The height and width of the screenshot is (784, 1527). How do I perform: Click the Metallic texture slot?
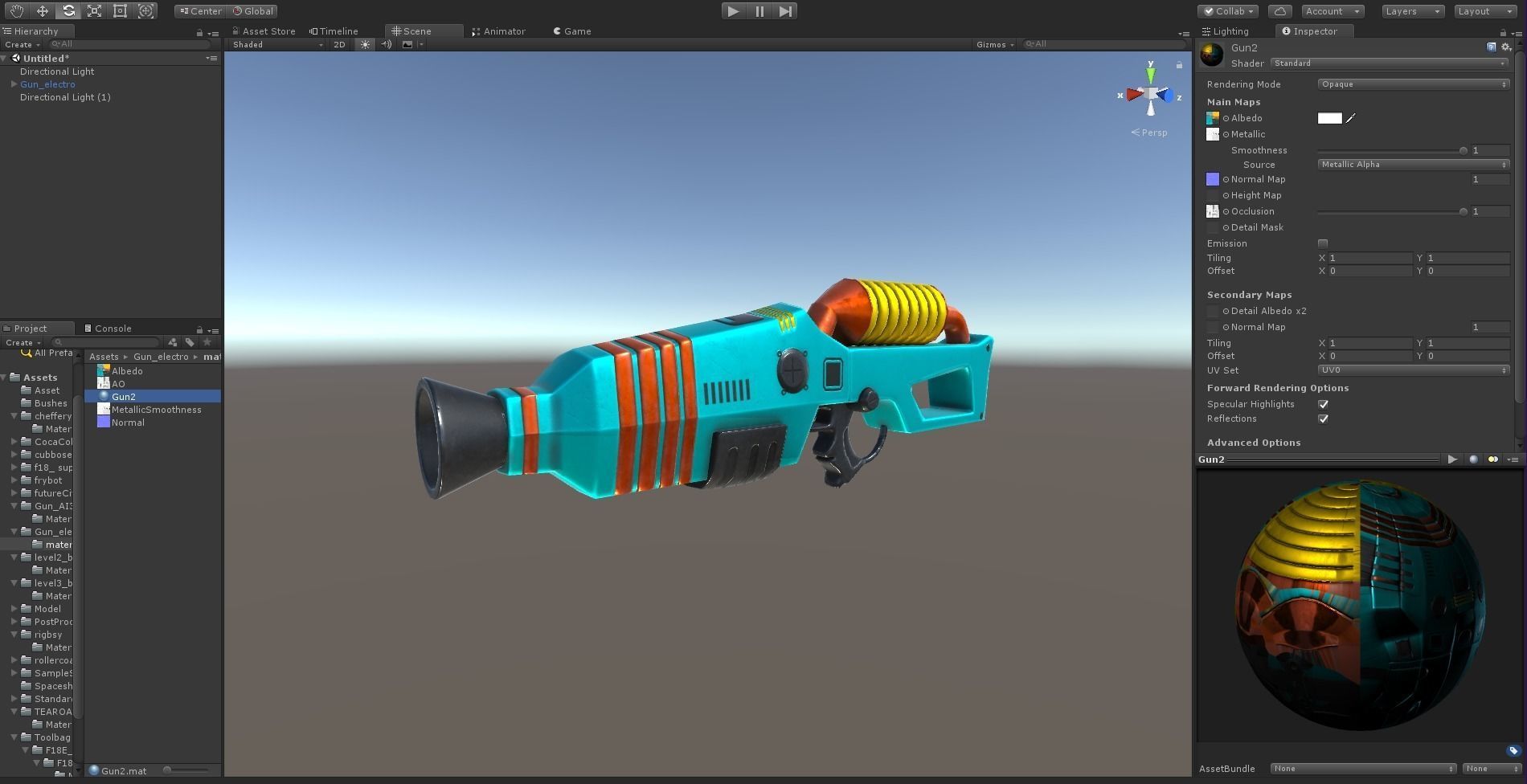click(1213, 134)
